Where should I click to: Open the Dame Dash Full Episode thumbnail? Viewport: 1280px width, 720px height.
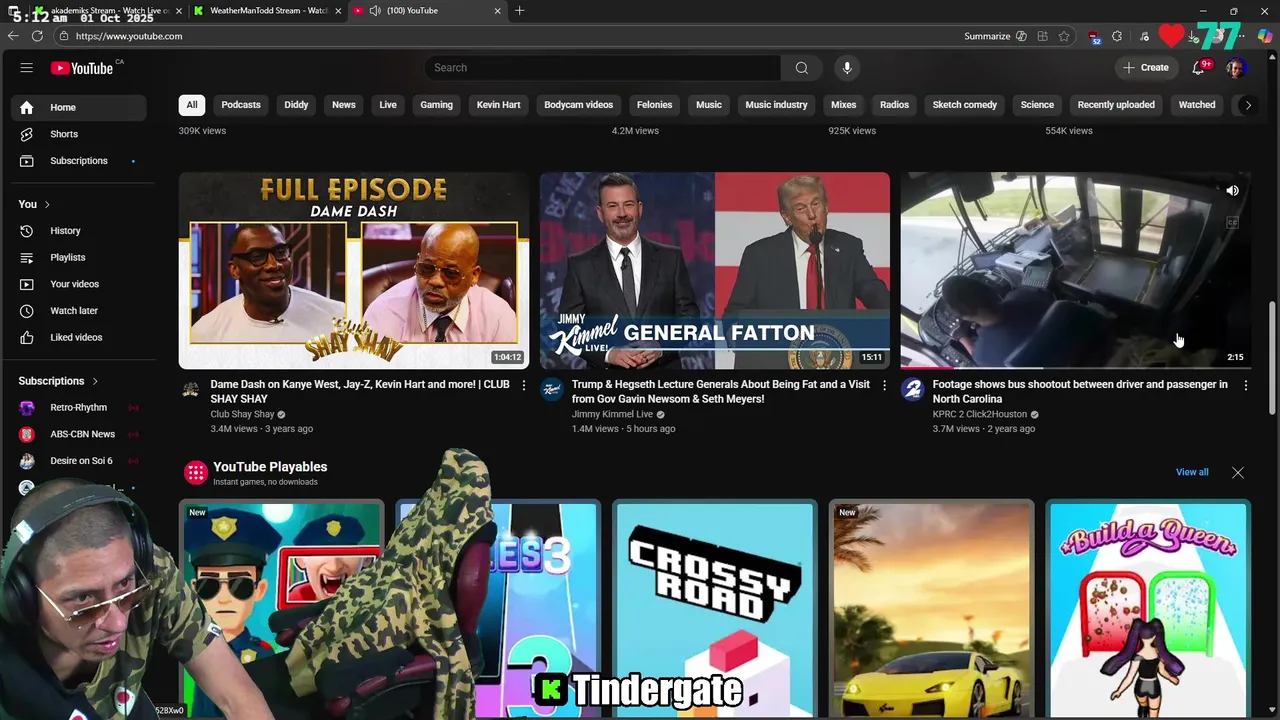[354, 271]
